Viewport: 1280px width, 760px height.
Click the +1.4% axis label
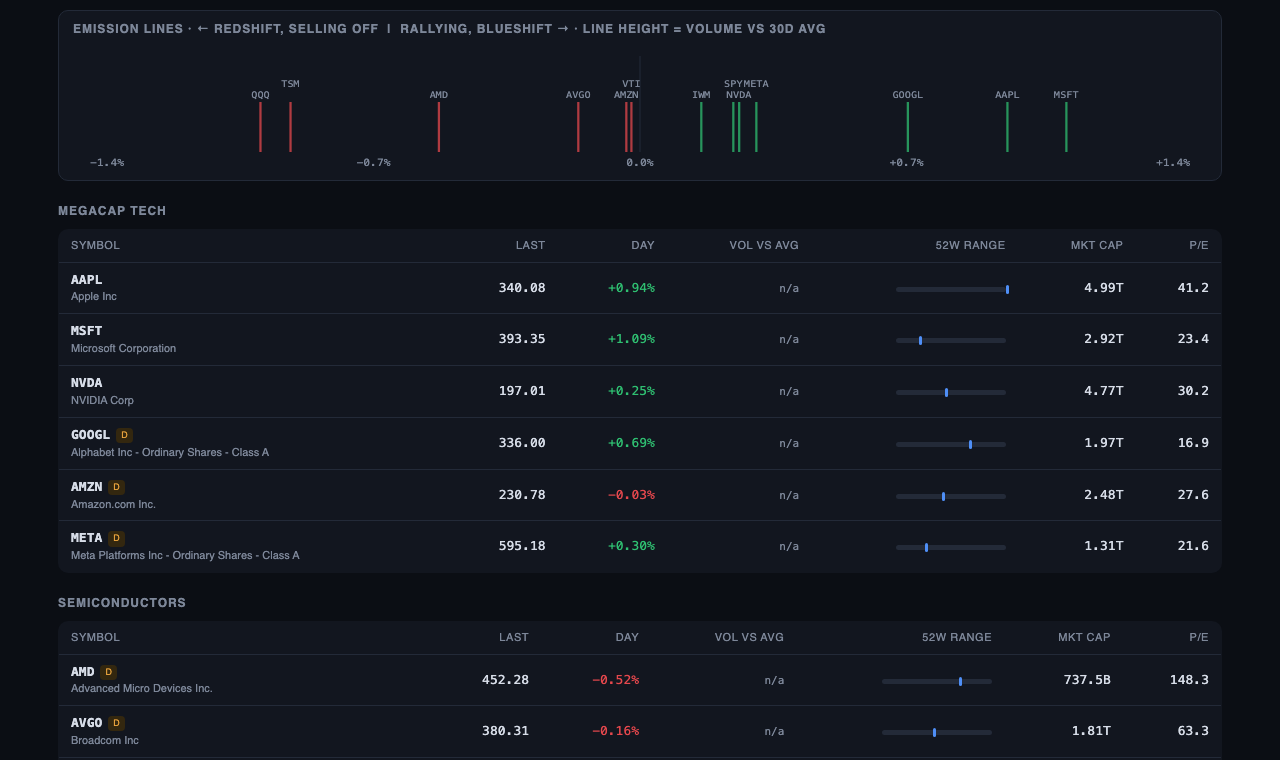pos(1173,163)
